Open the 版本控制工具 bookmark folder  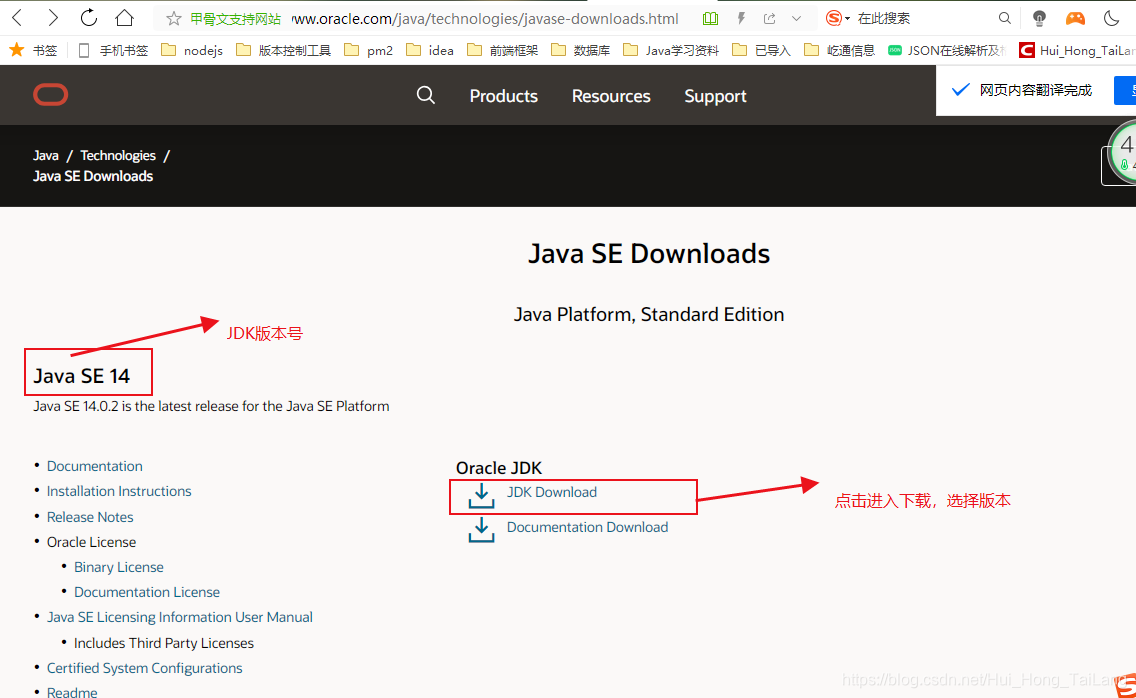[x=283, y=50]
